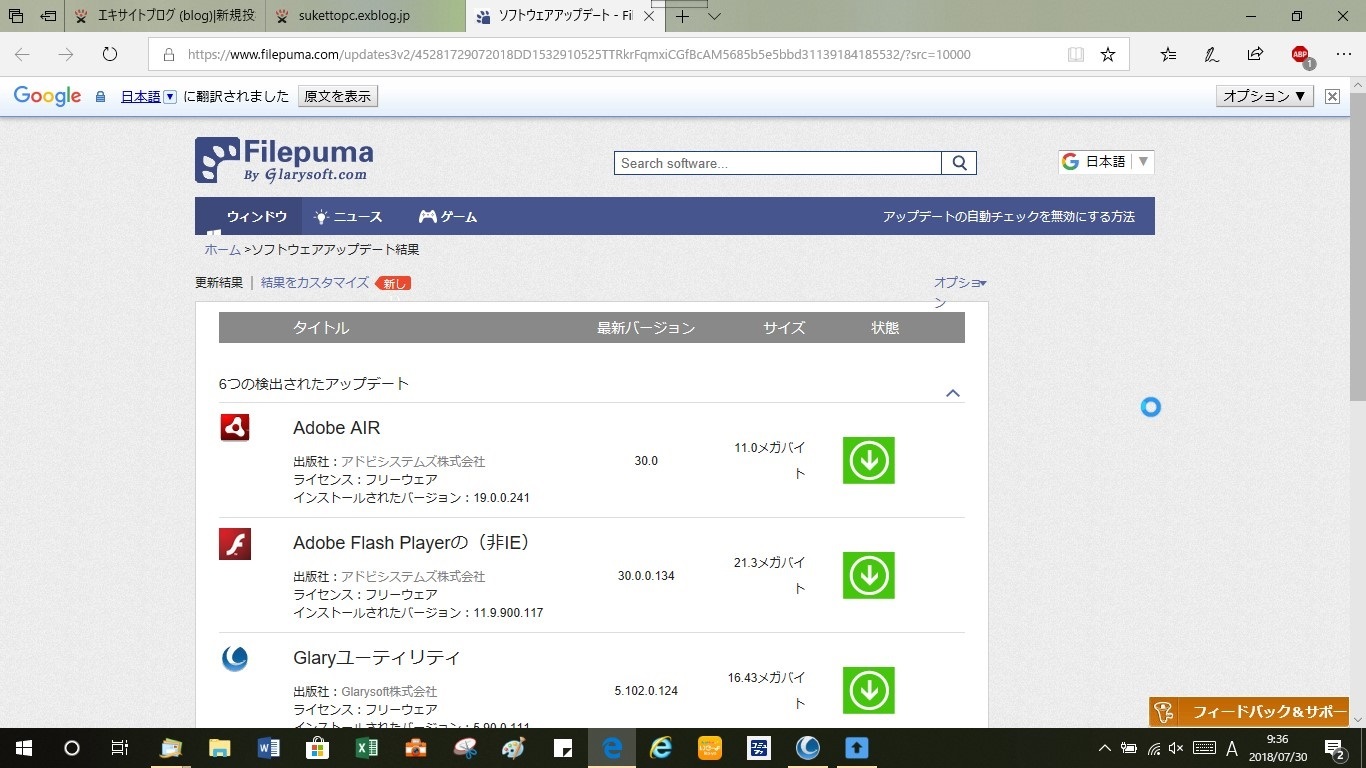Click the search magnifier button

959,163
